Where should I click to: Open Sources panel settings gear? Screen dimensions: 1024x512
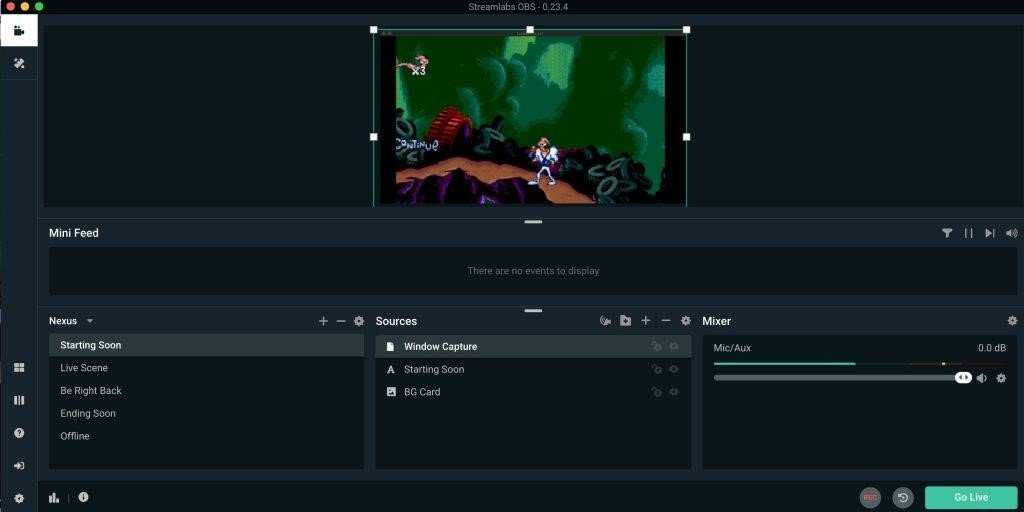pyautogui.click(x=686, y=321)
